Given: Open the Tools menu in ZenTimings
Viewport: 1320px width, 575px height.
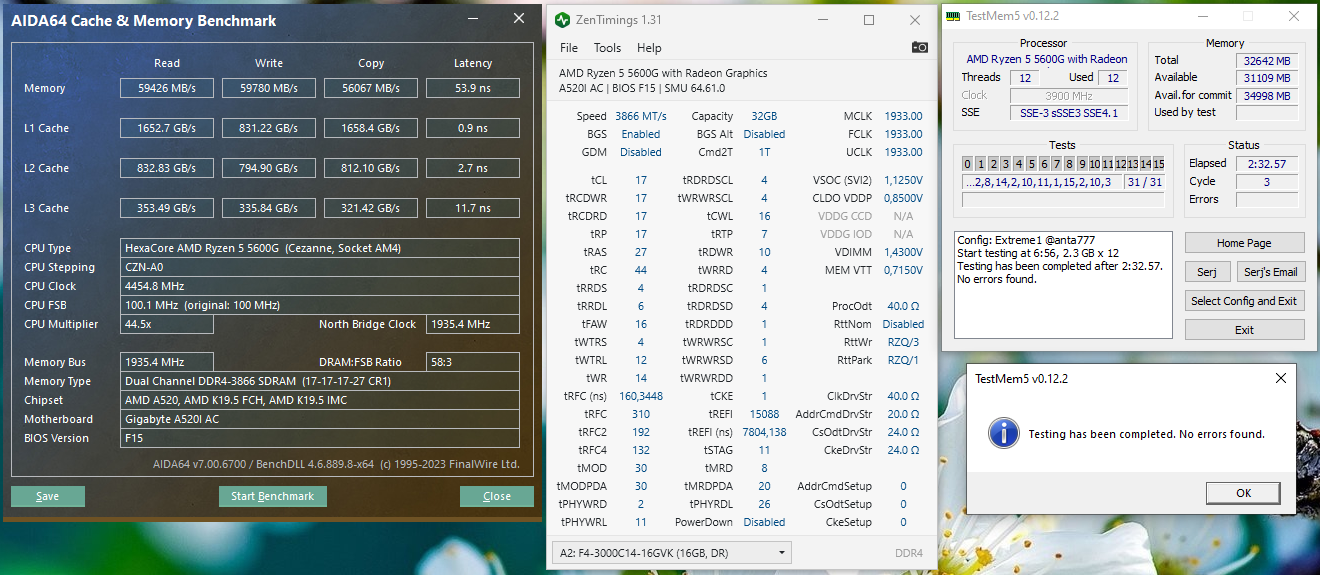Looking at the screenshot, I should [607, 48].
